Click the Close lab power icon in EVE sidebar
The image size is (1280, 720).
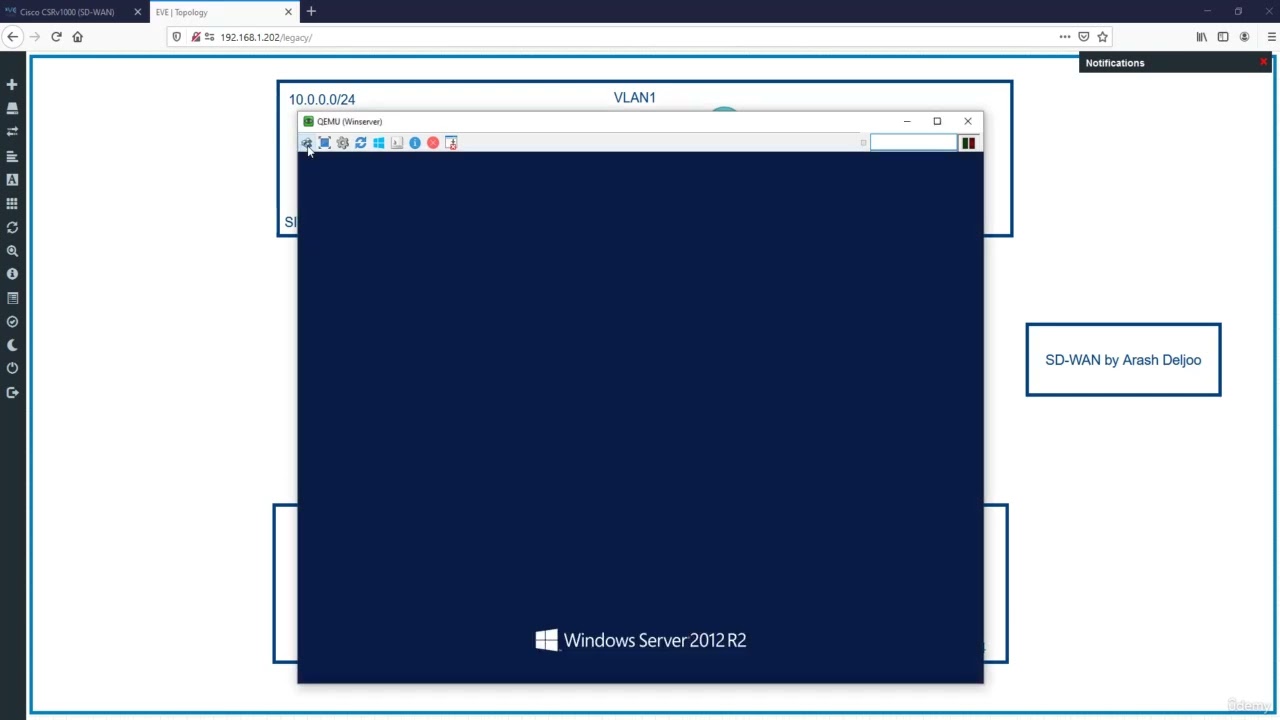(12, 368)
